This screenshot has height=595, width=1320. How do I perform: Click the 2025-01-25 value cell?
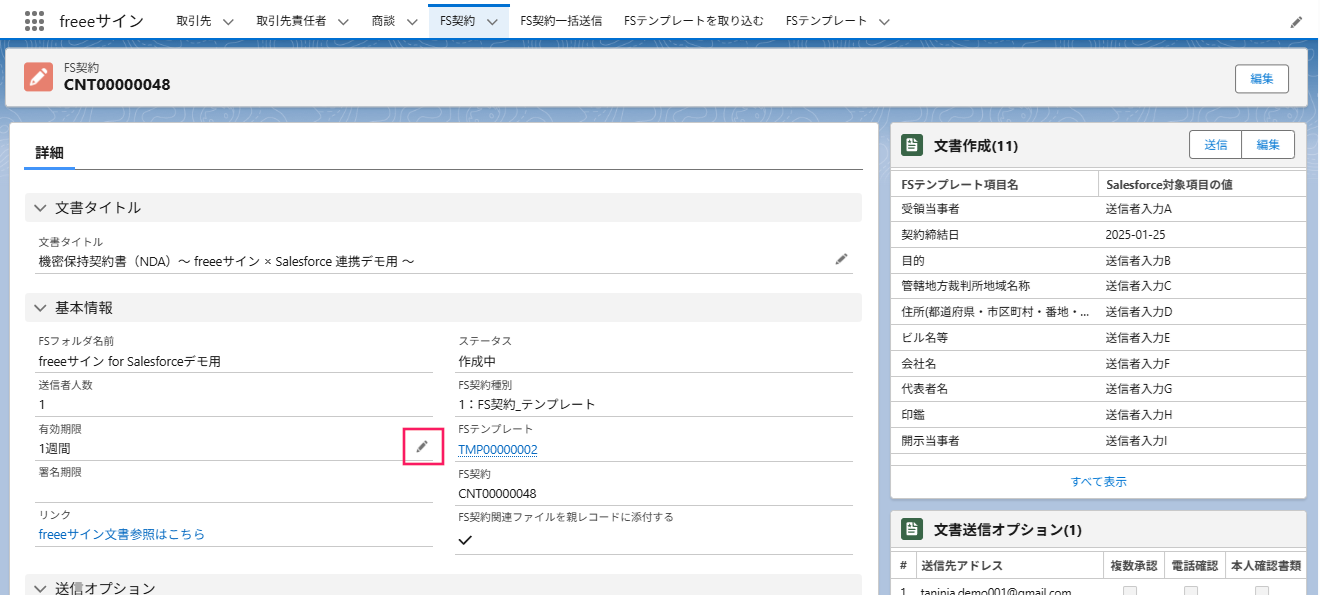tap(1135, 235)
